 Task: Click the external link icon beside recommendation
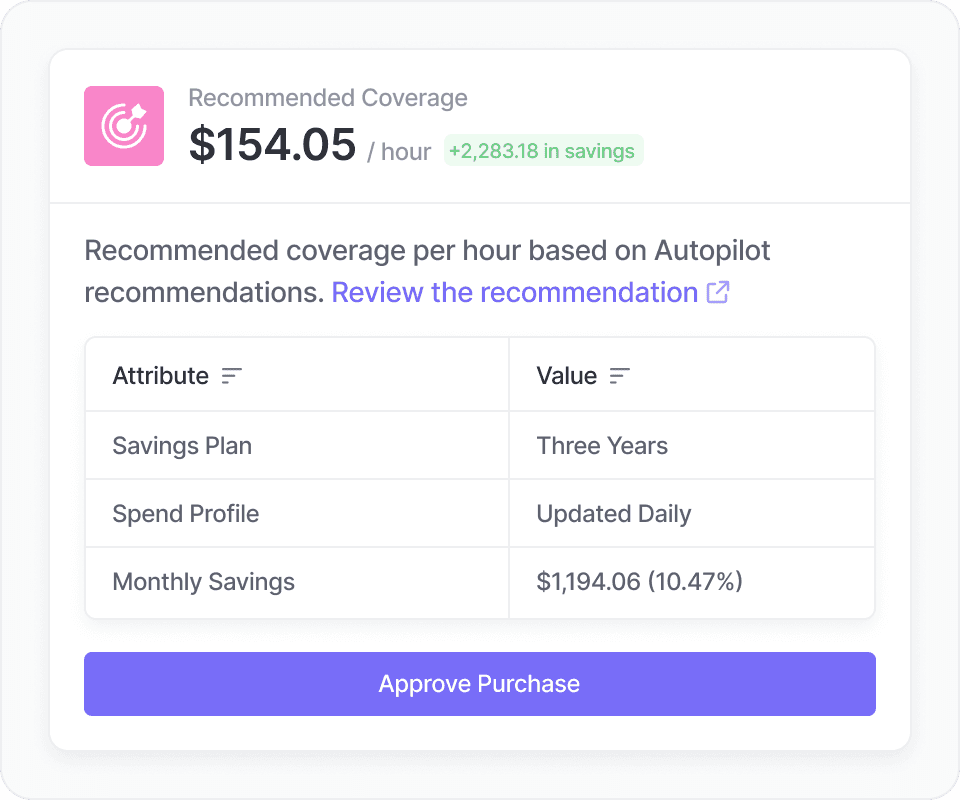click(x=718, y=292)
